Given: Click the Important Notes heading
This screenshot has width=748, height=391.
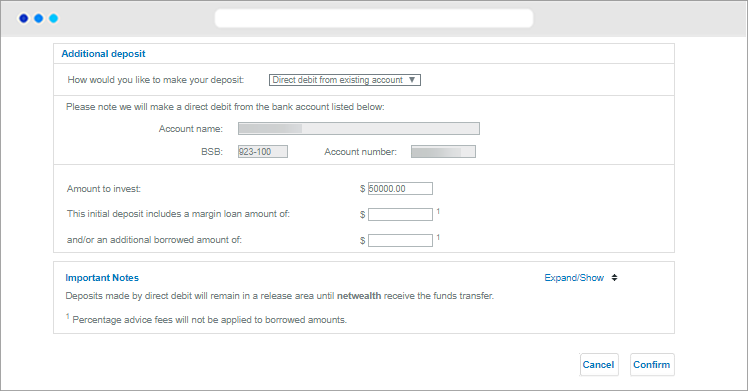Looking at the screenshot, I should (x=102, y=278).
